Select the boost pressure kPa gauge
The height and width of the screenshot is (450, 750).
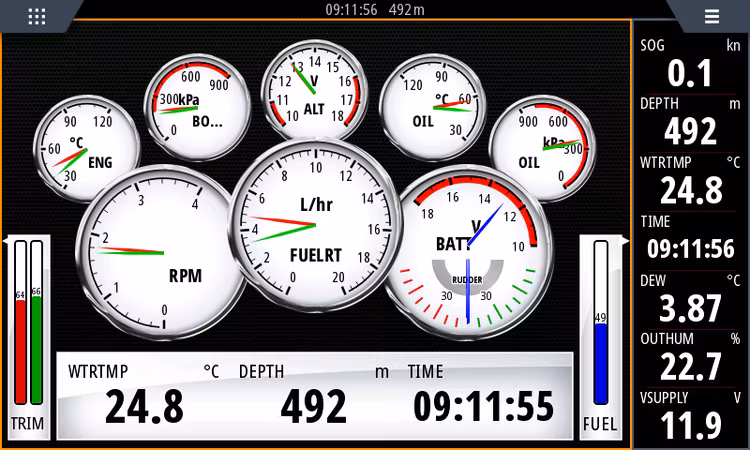pos(194,101)
